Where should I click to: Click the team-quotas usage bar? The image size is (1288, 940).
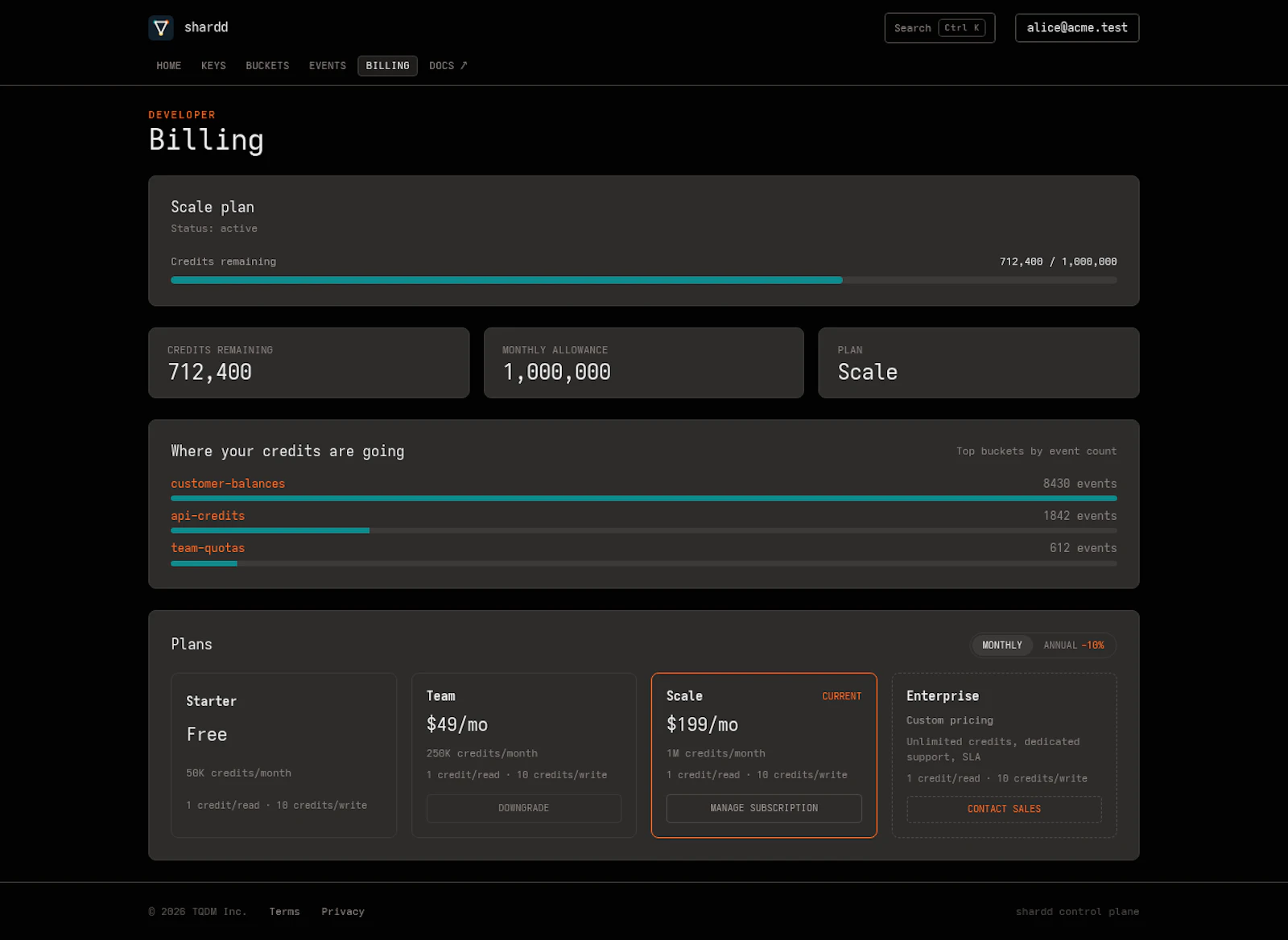pos(644,563)
